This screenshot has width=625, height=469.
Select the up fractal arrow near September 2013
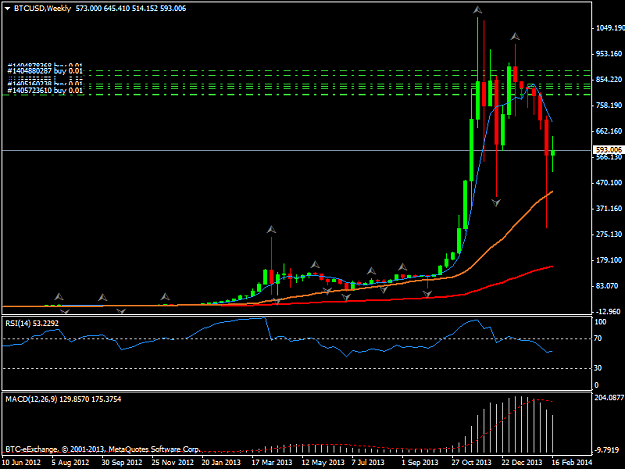pos(403,267)
